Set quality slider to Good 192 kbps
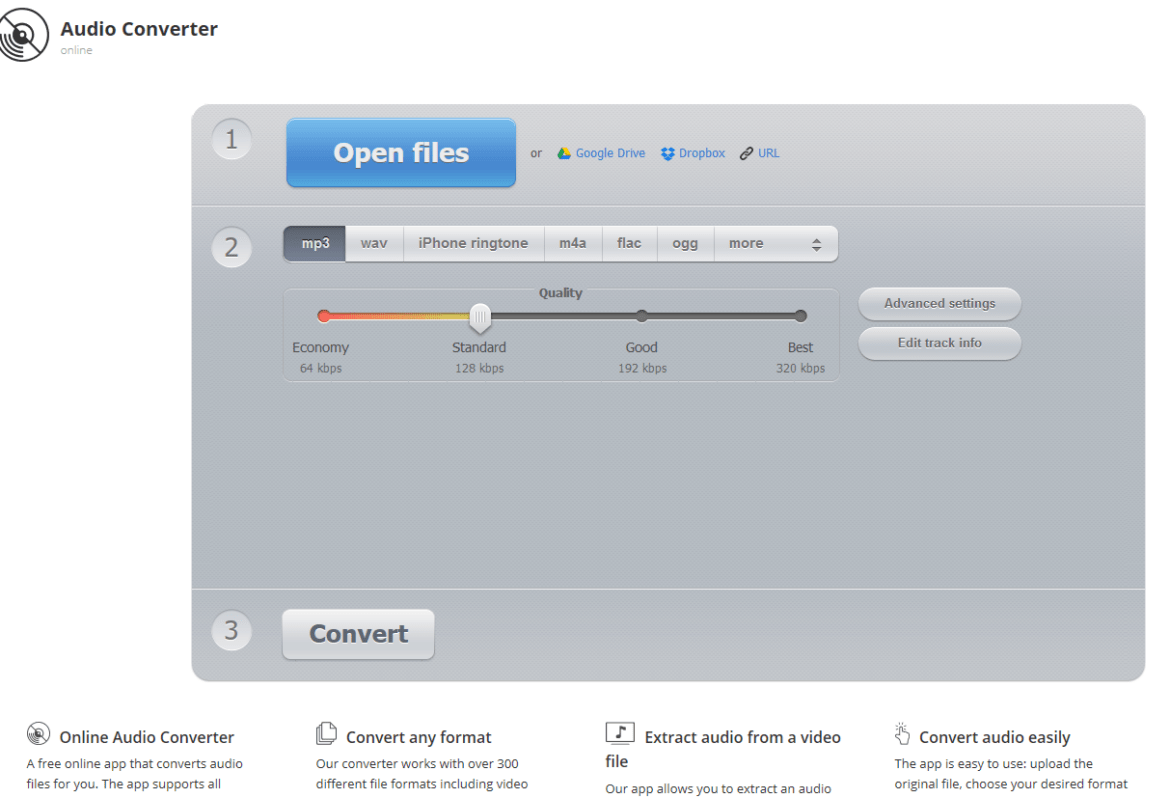Image resolution: width=1170 pixels, height=798 pixels. (641, 315)
